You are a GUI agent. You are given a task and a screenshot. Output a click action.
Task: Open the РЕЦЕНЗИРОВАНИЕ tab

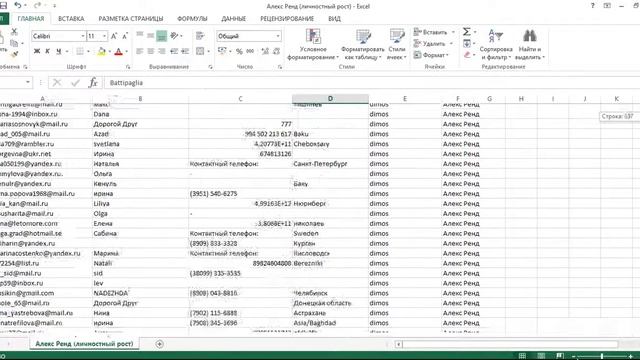pyautogui.click(x=287, y=19)
